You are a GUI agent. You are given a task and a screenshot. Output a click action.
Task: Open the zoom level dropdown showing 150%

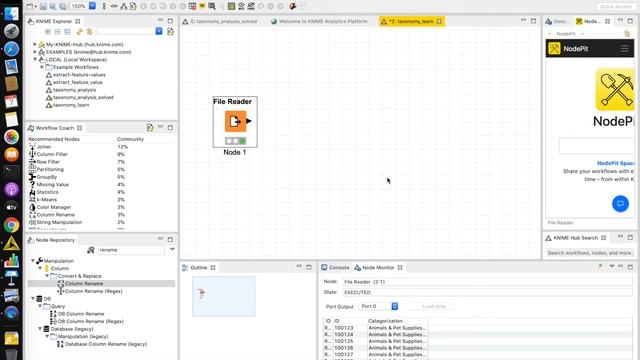click(x=92, y=6)
